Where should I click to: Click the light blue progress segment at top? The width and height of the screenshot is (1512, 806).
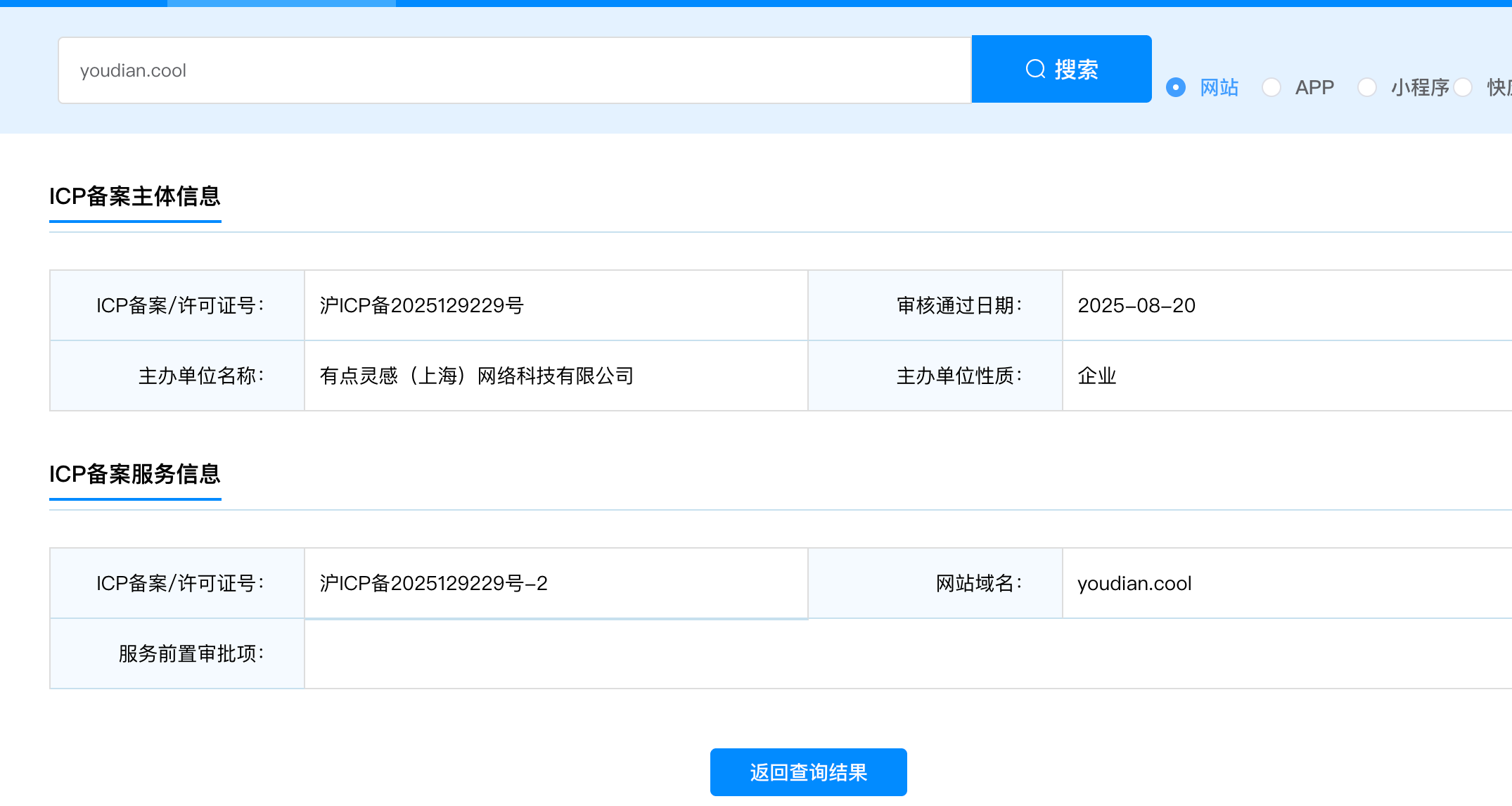(281, 3)
